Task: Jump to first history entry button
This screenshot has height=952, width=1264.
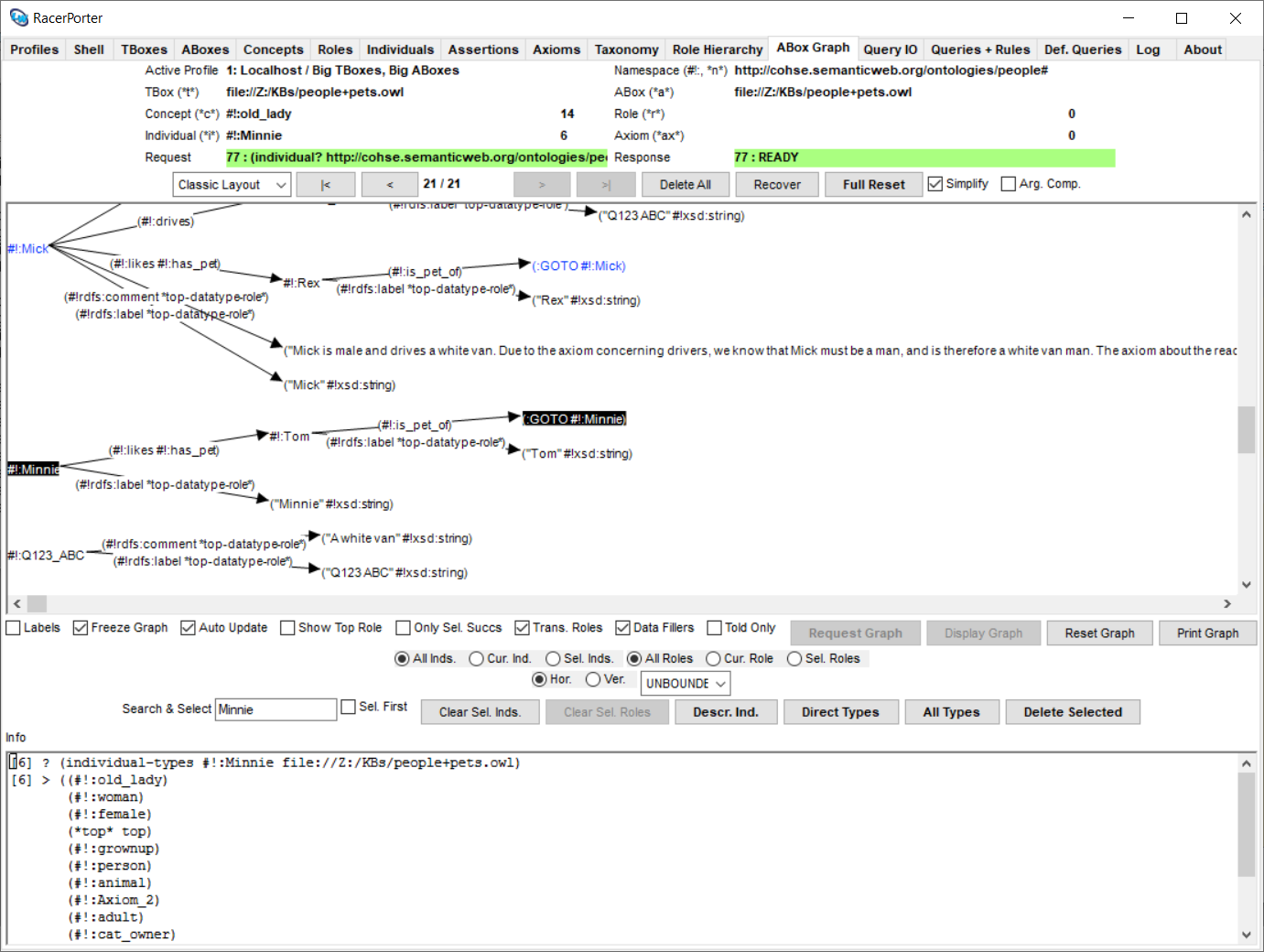Action: 326,184
